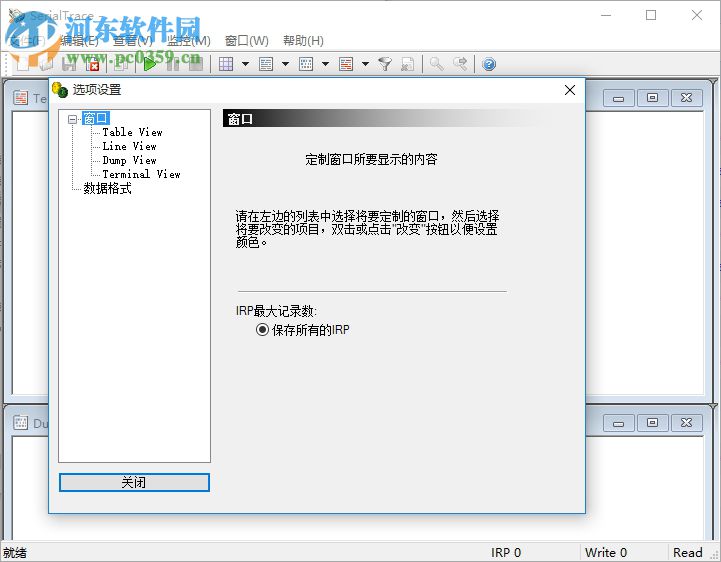The image size is (721, 562).
Task: Minimize the Dump child window
Action: (x=618, y=423)
